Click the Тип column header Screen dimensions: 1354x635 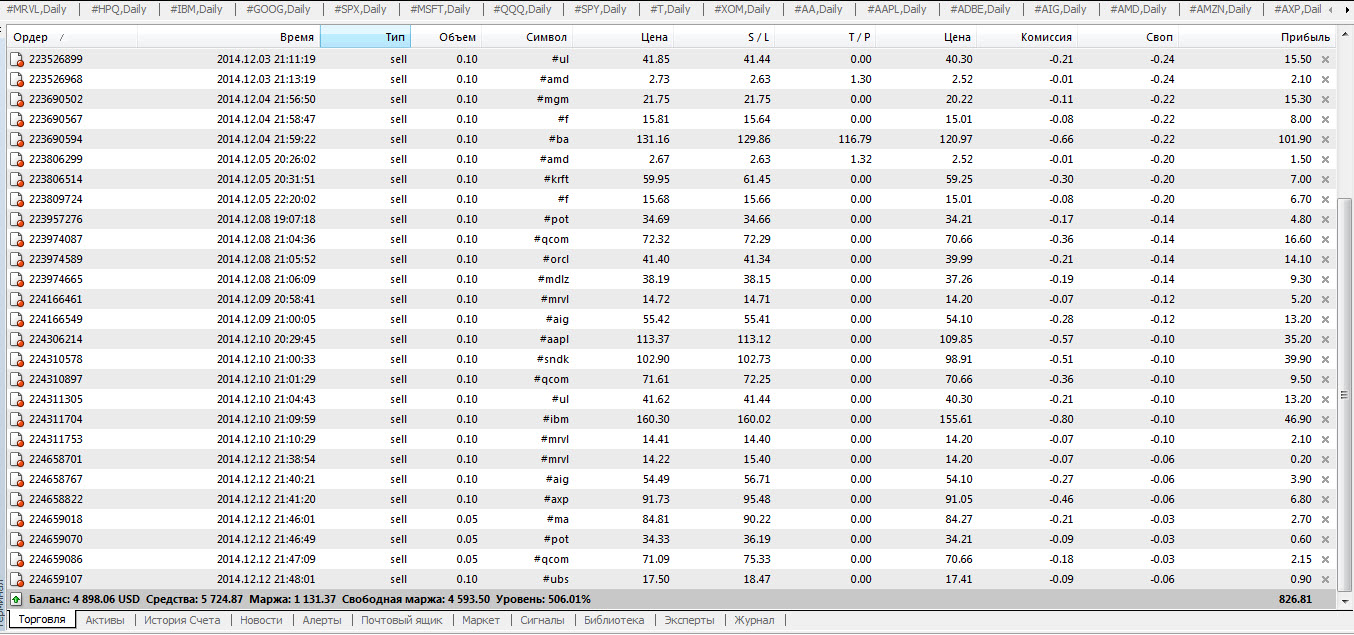click(366, 37)
